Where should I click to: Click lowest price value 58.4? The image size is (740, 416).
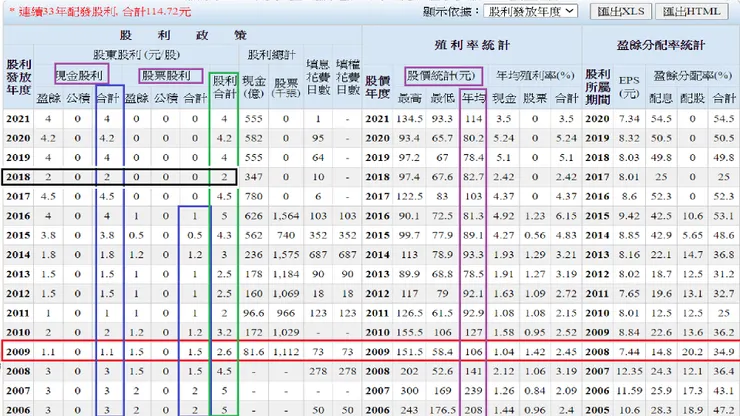[442, 352]
